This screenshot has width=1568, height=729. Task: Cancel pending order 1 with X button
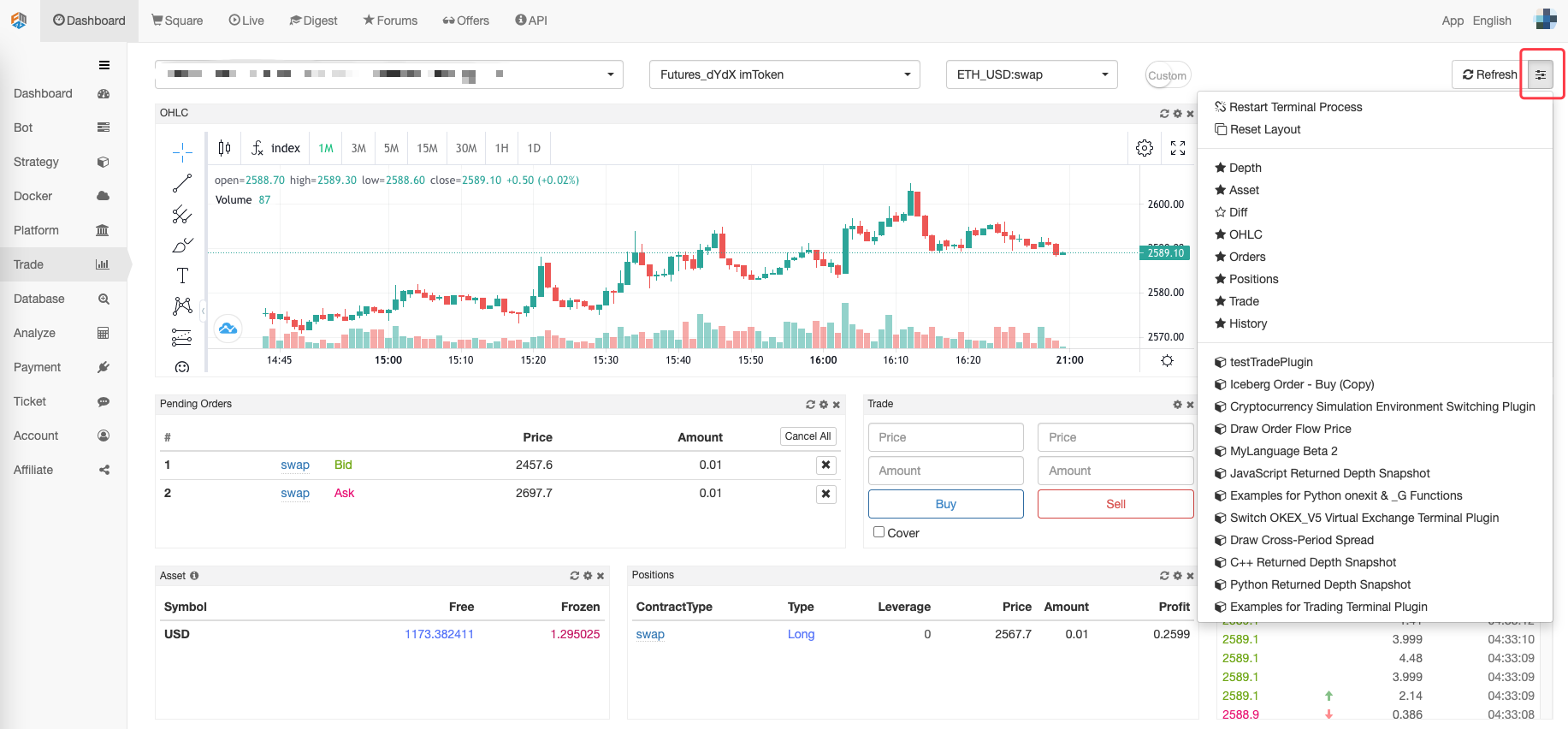click(x=825, y=465)
